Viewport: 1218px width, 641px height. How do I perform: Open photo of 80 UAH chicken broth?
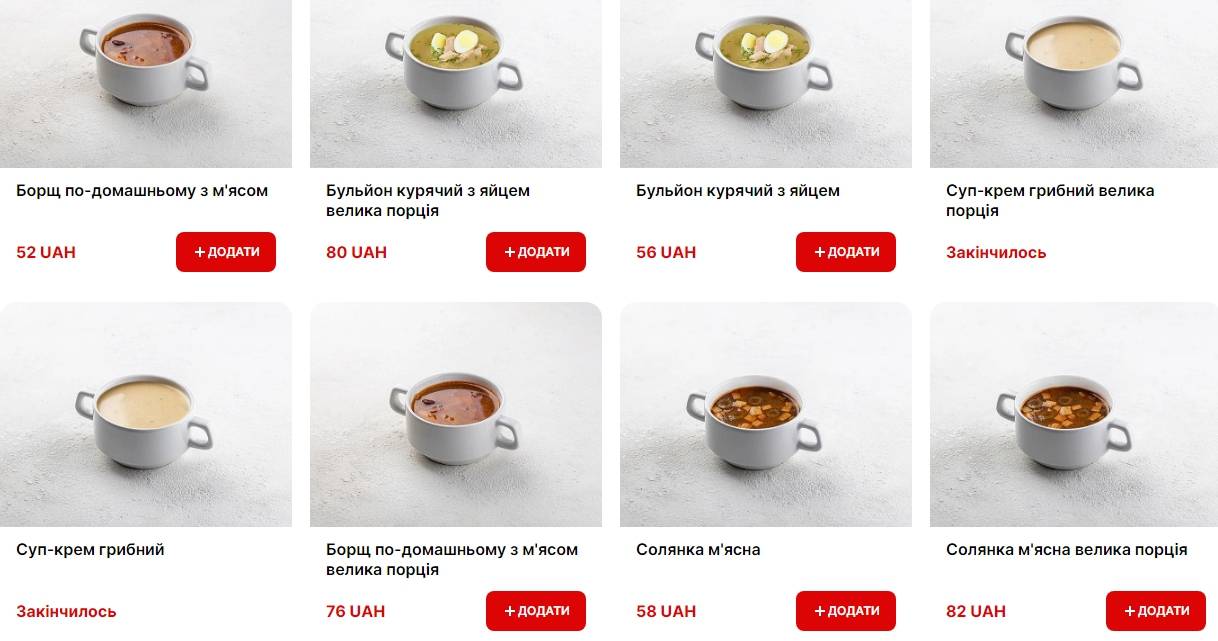tap(456, 84)
